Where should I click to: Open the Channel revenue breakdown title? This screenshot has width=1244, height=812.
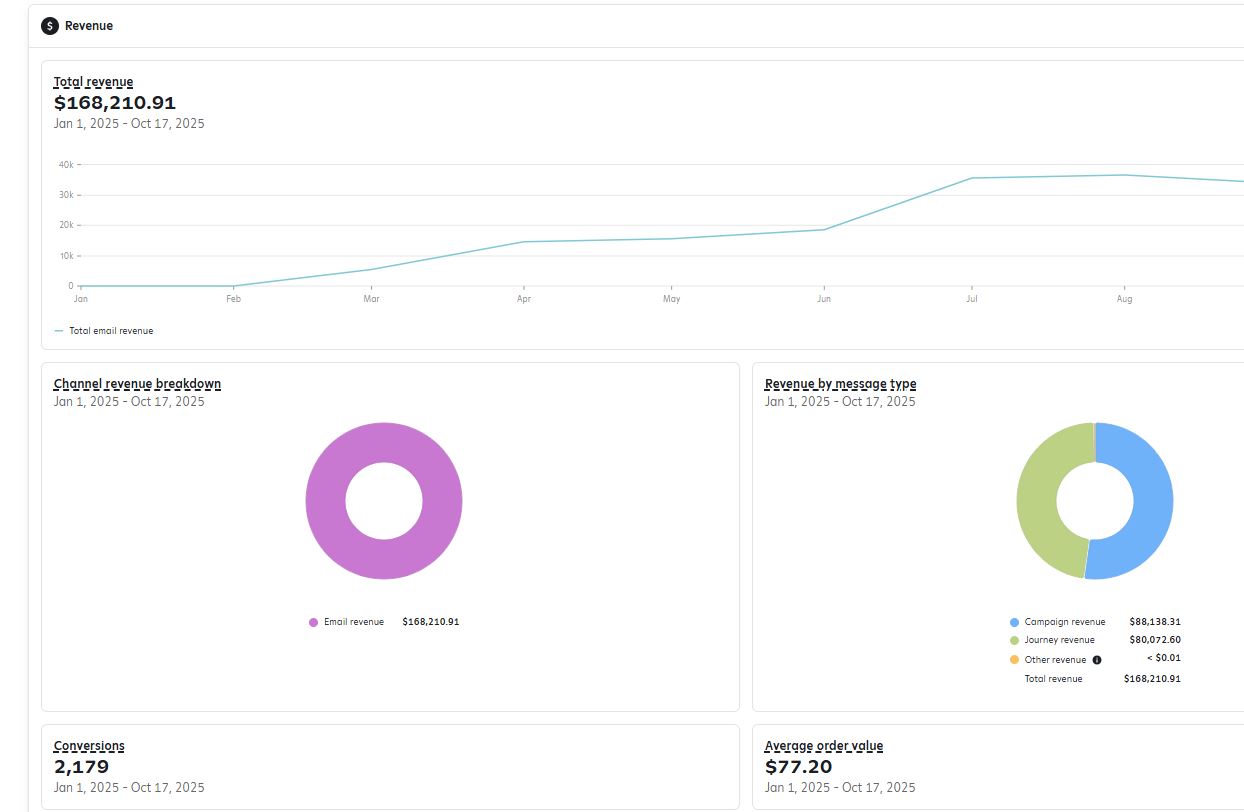click(137, 384)
